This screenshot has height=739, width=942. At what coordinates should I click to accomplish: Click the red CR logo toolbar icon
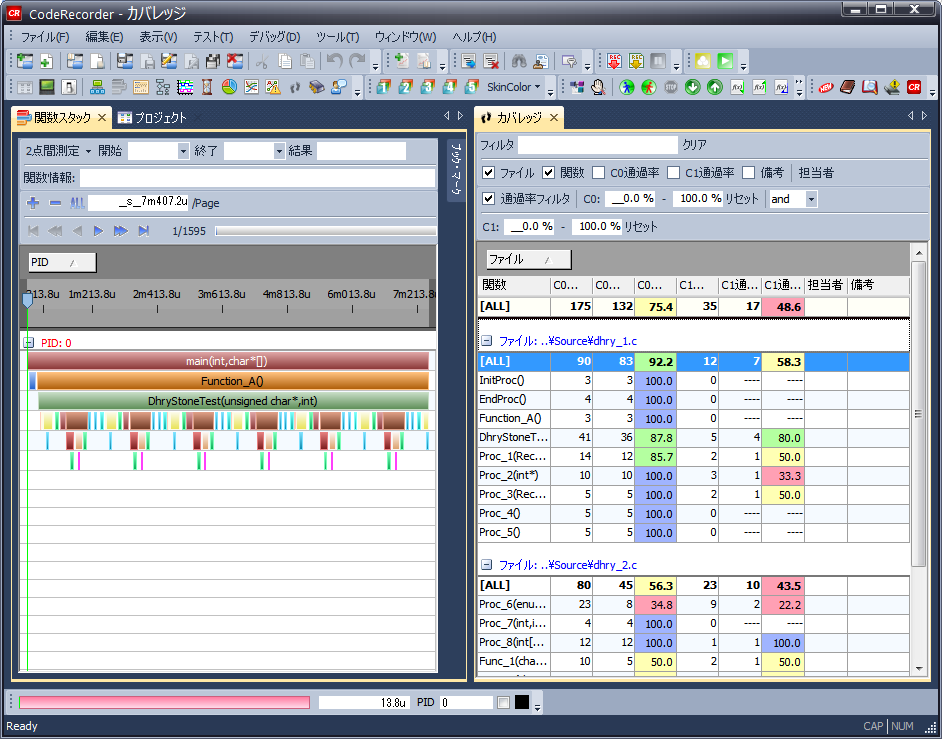coord(914,87)
